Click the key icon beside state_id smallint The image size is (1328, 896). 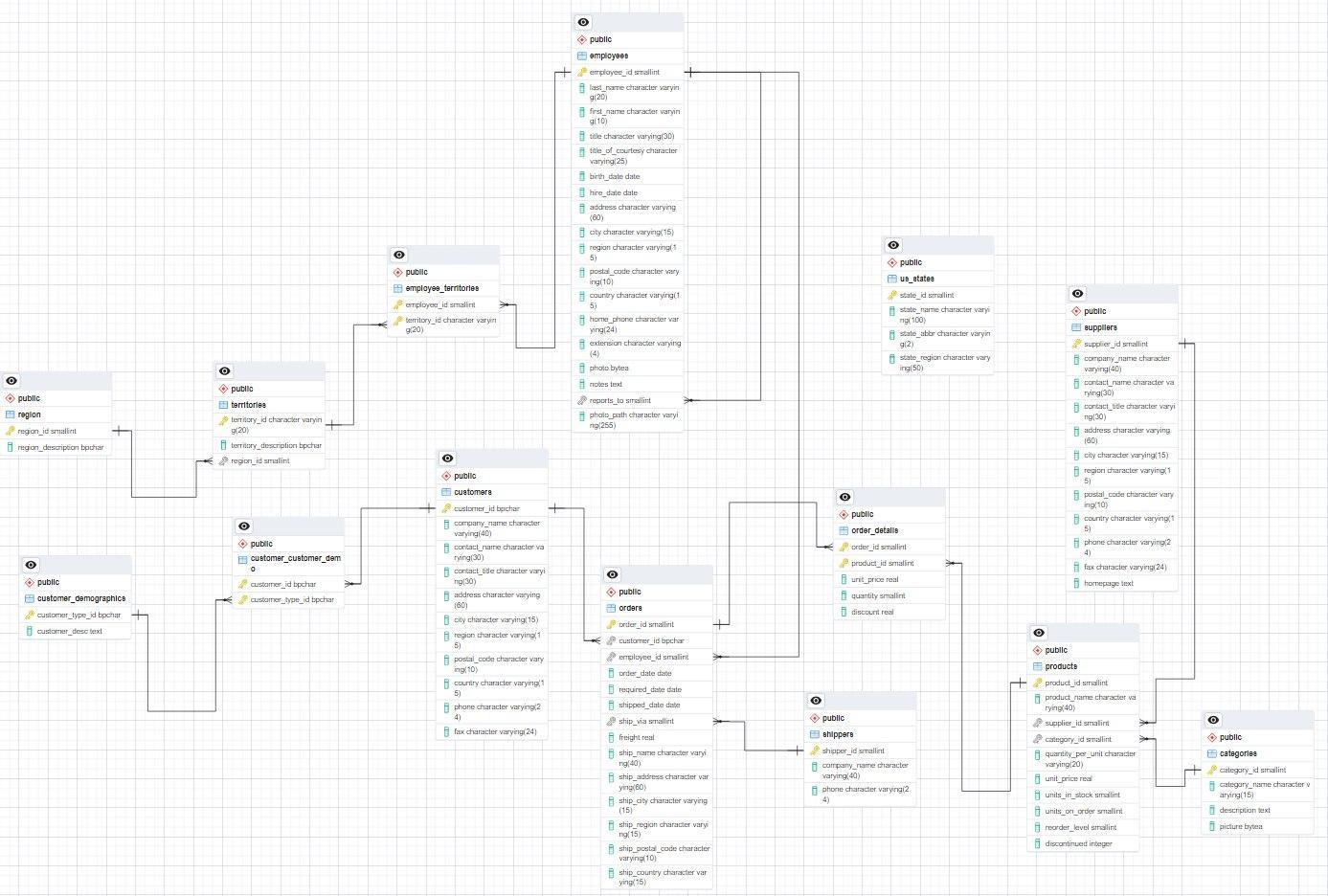pos(892,295)
